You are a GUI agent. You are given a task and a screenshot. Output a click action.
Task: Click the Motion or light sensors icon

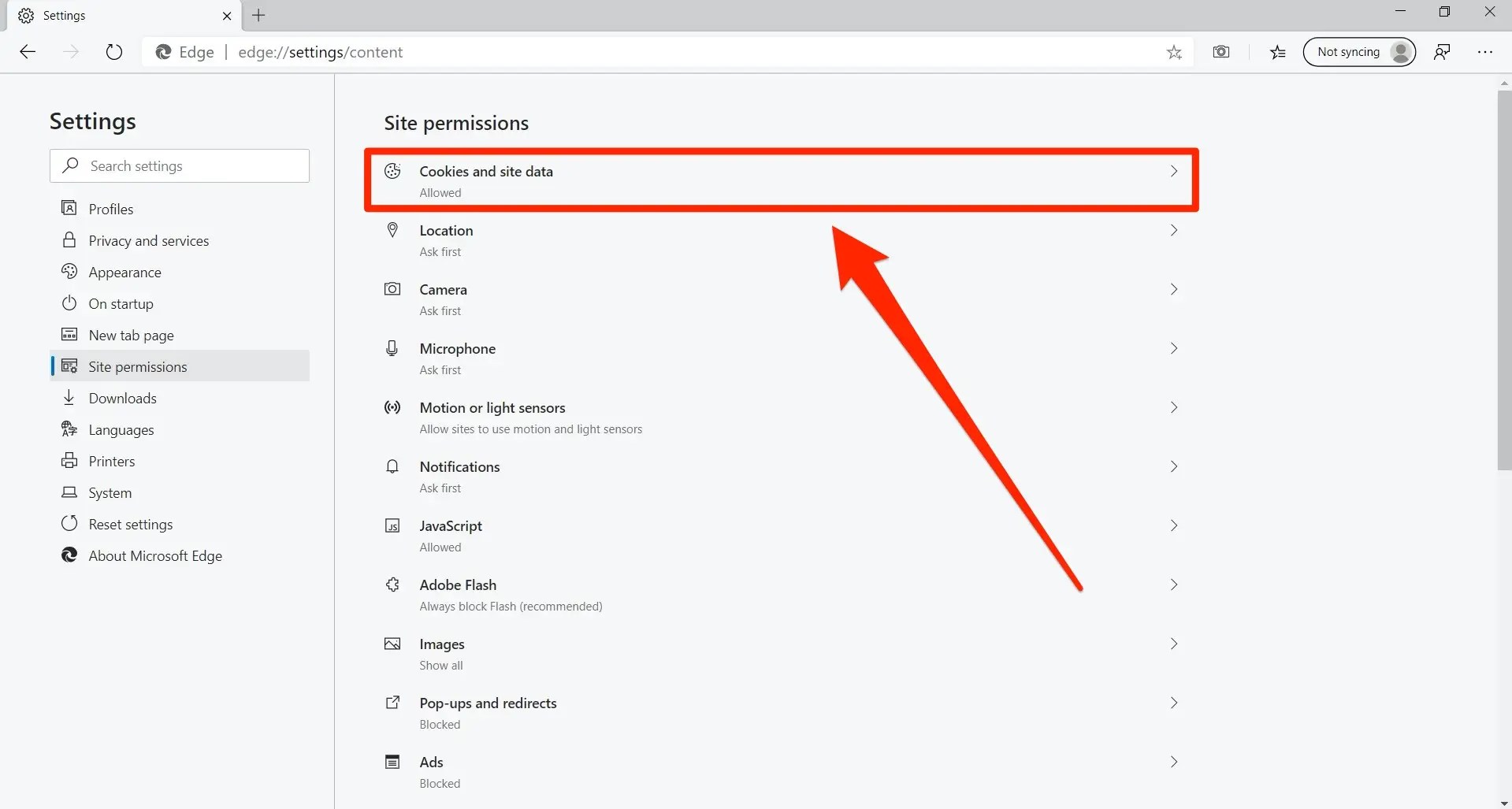click(392, 407)
